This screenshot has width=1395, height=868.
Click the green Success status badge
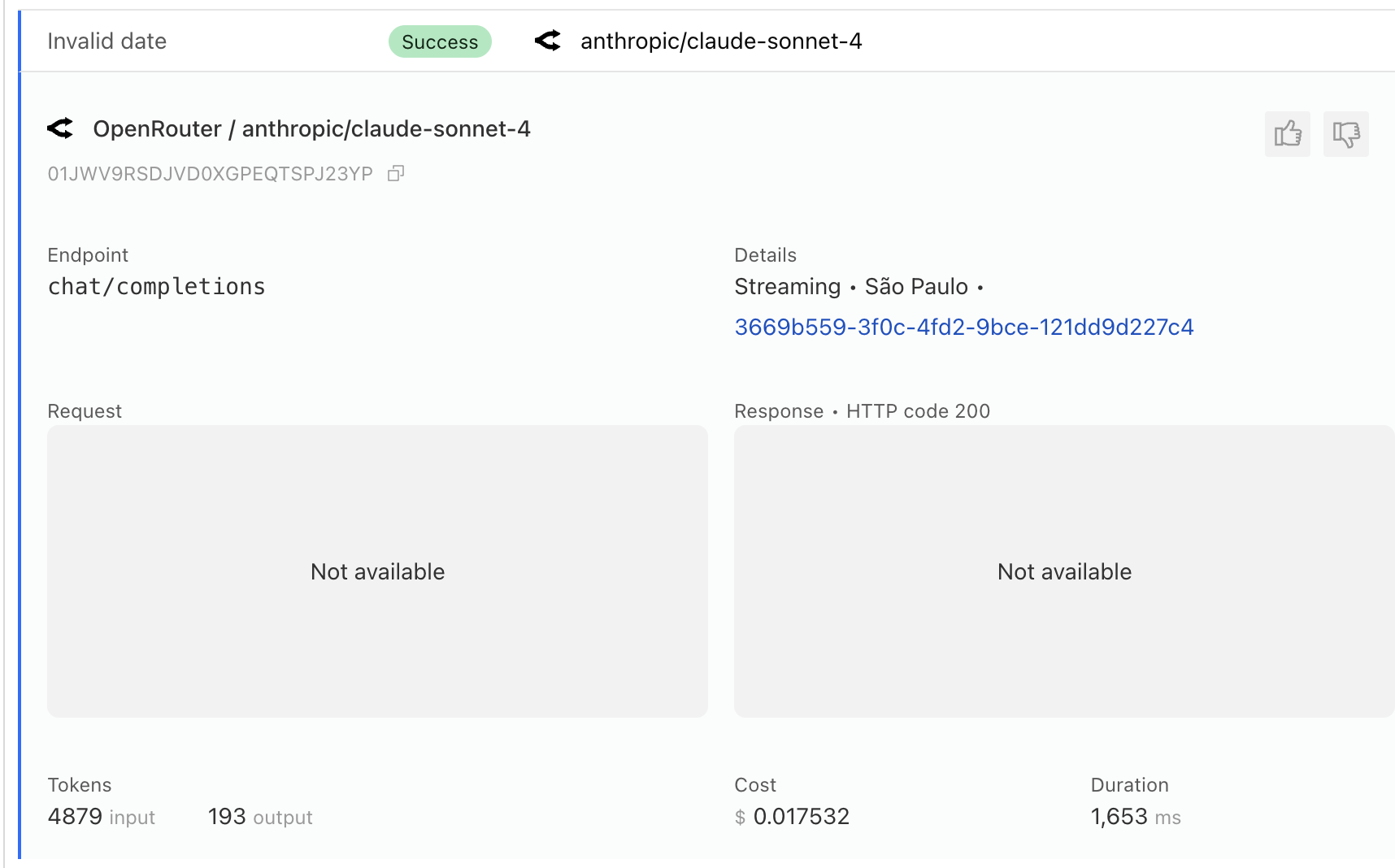(x=440, y=41)
